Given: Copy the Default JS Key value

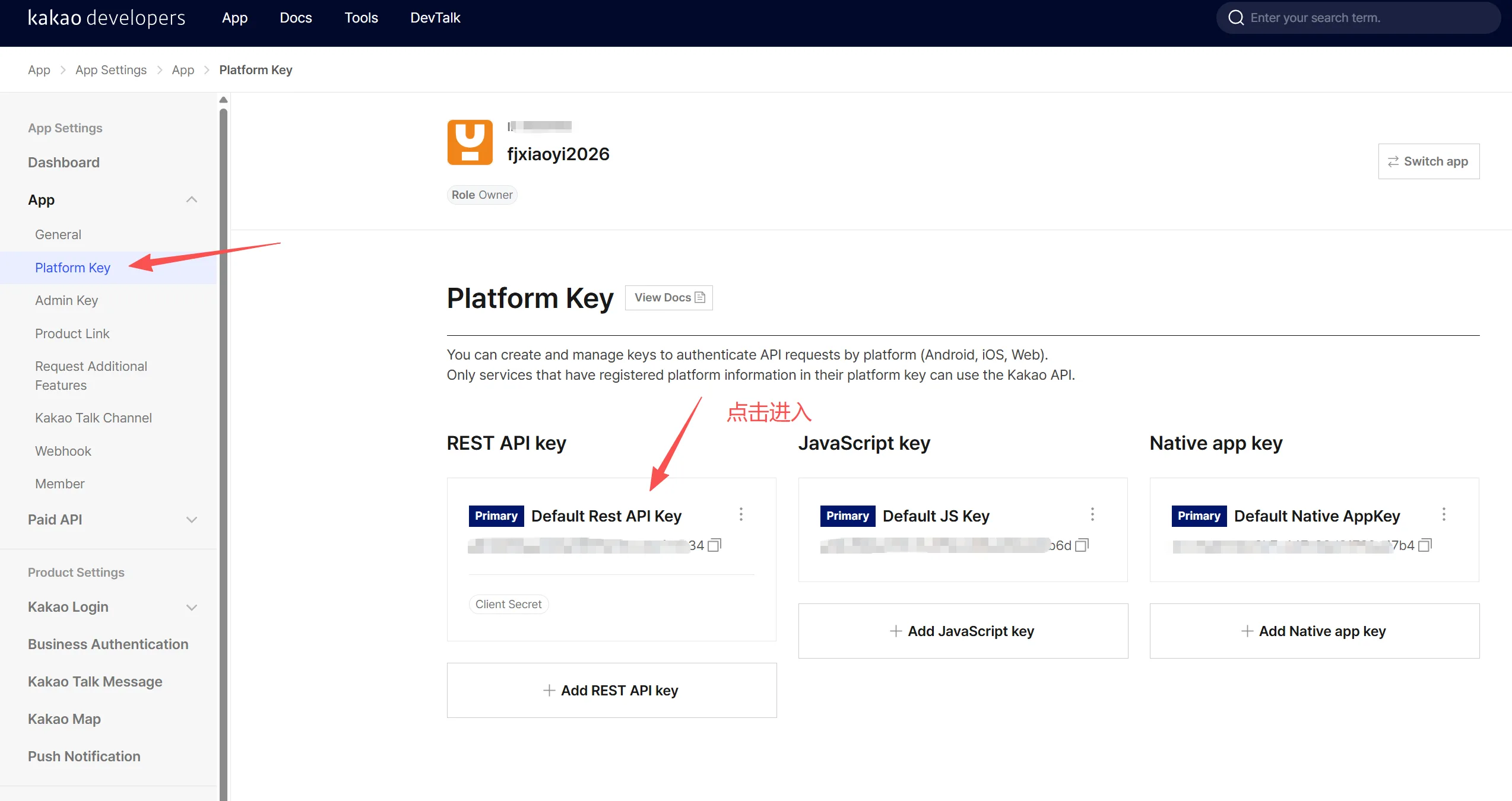Looking at the screenshot, I should [1082, 545].
